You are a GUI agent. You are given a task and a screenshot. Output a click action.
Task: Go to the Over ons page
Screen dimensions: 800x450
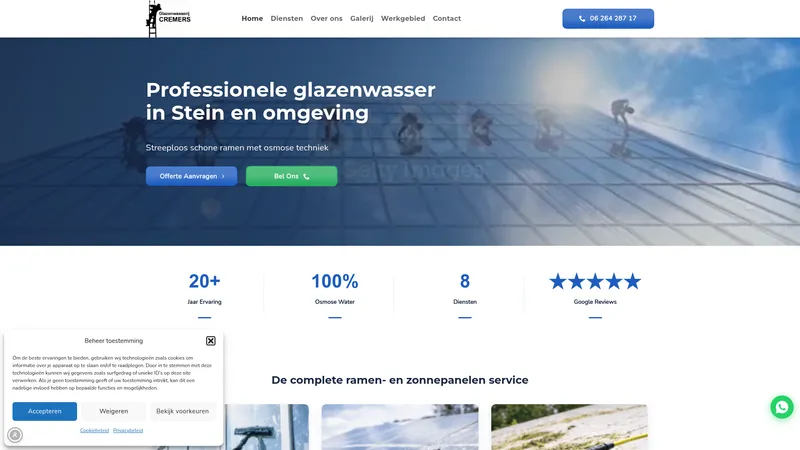[x=327, y=18]
